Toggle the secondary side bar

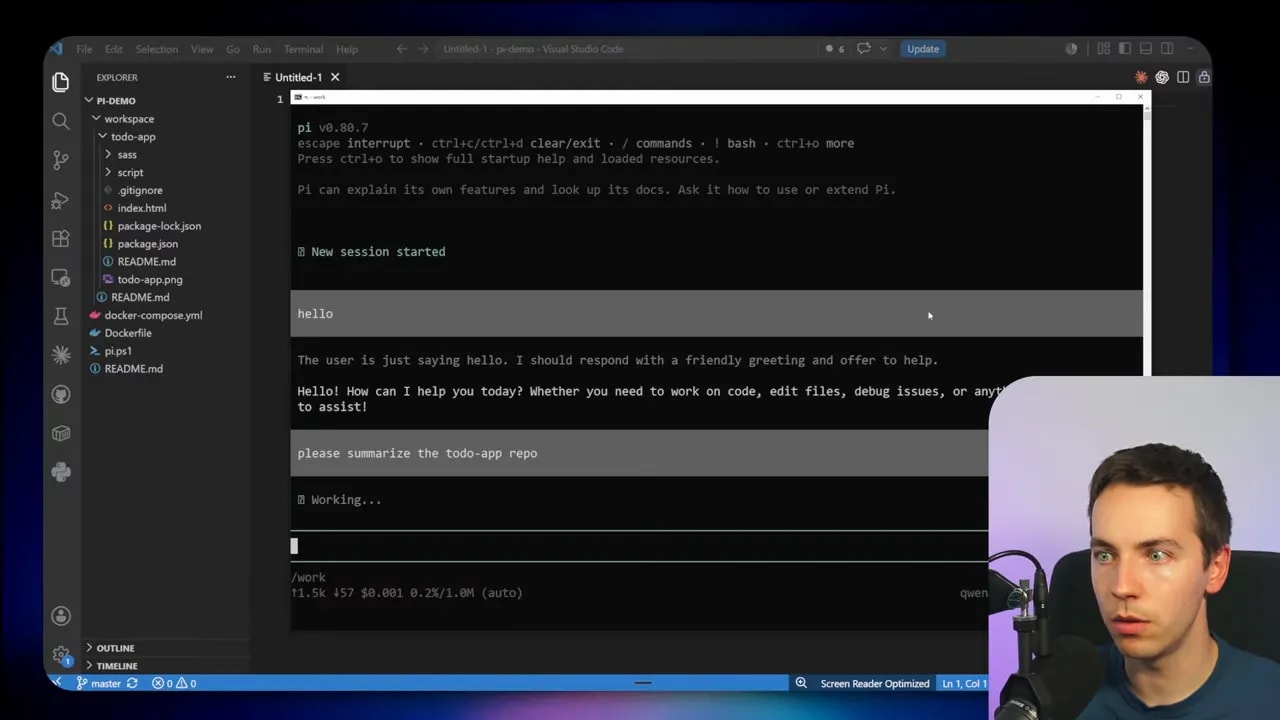coord(1167,48)
